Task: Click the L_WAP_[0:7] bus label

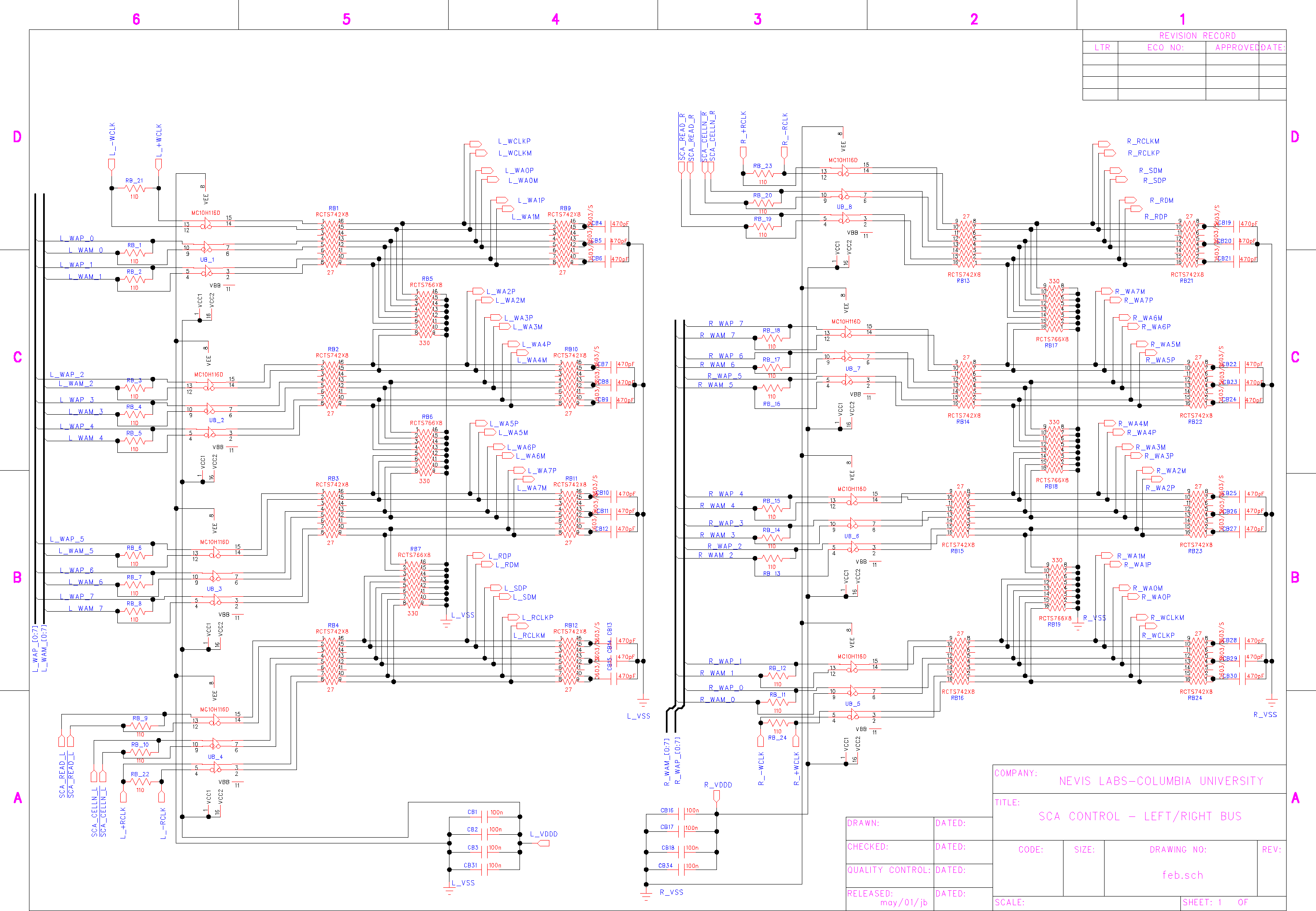Action: coord(35,649)
